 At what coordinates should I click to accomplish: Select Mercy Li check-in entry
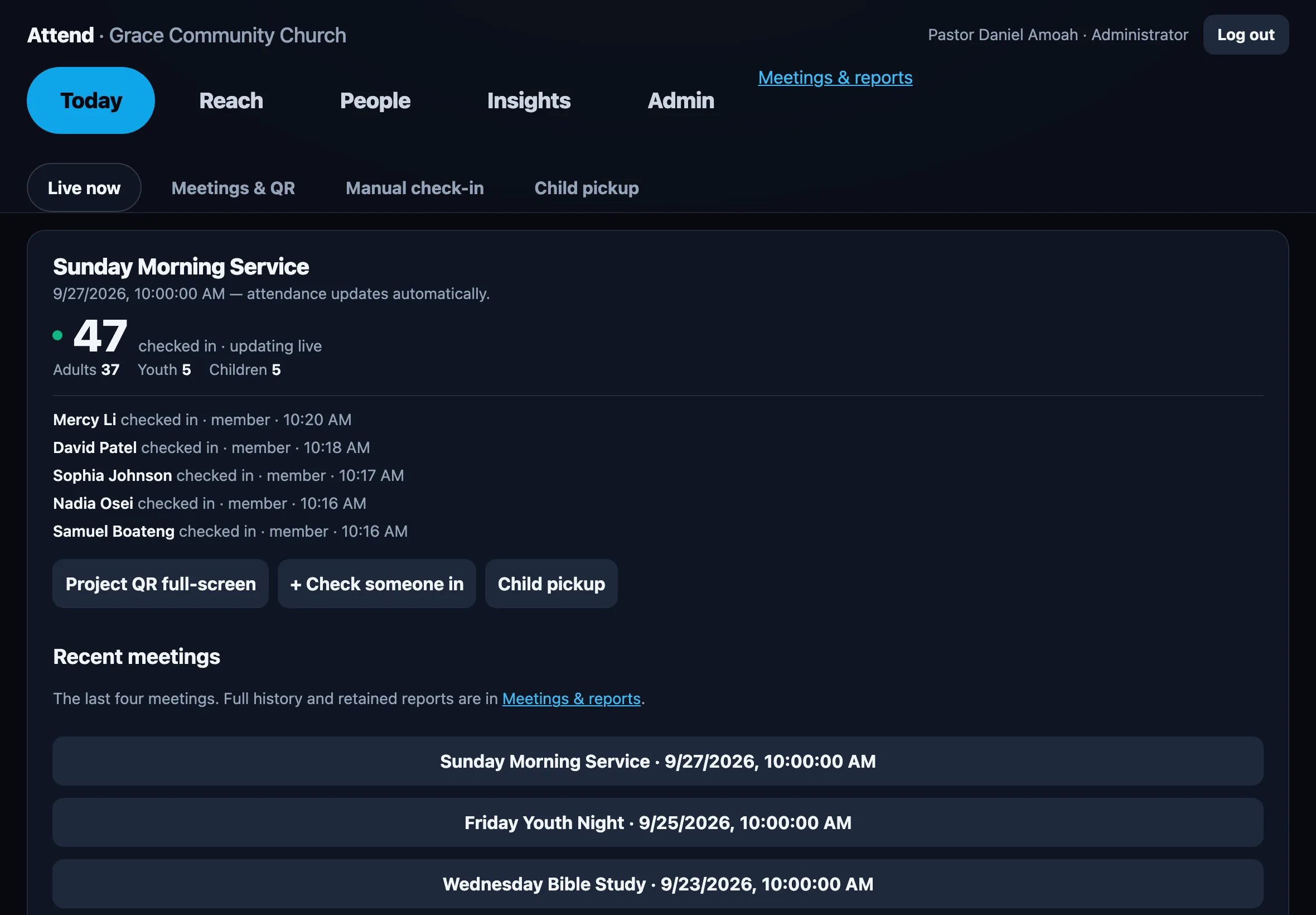pos(202,420)
